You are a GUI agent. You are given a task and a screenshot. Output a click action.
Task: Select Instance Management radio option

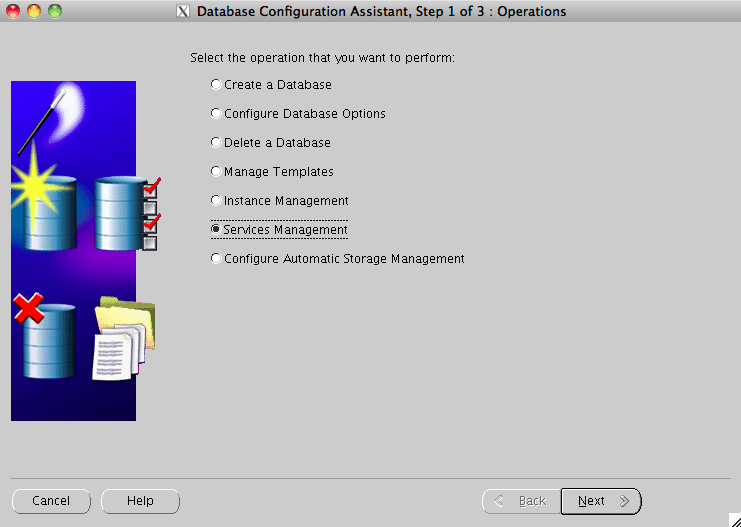[x=216, y=201]
